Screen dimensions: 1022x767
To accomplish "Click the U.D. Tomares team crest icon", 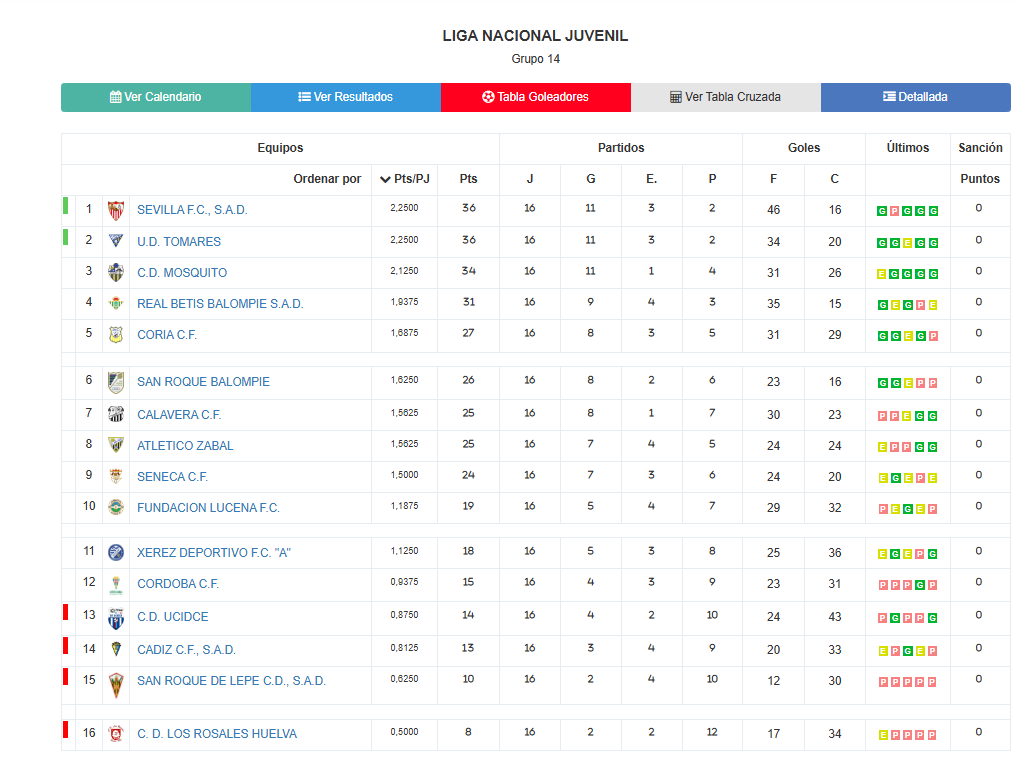I will click(x=116, y=240).
